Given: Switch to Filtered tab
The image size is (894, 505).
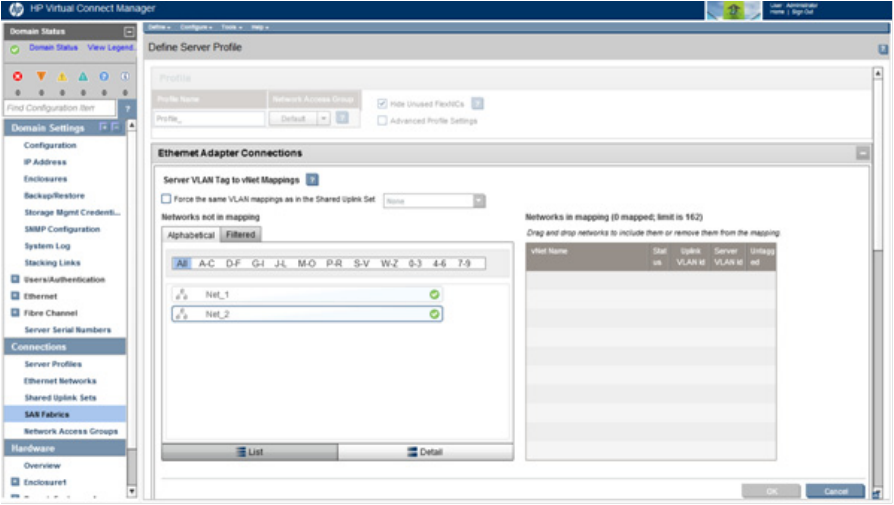Looking at the screenshot, I should coord(241,234).
